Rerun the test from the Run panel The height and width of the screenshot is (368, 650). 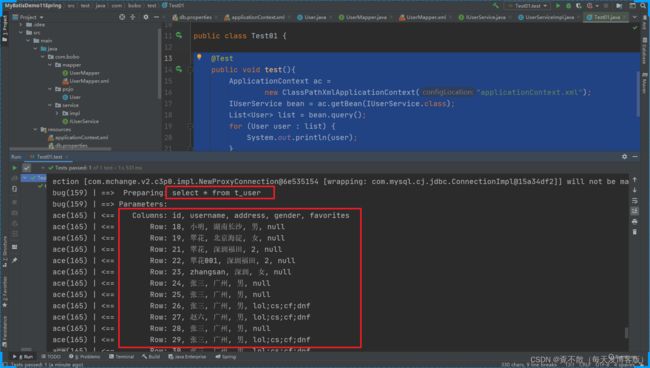pos(15,168)
